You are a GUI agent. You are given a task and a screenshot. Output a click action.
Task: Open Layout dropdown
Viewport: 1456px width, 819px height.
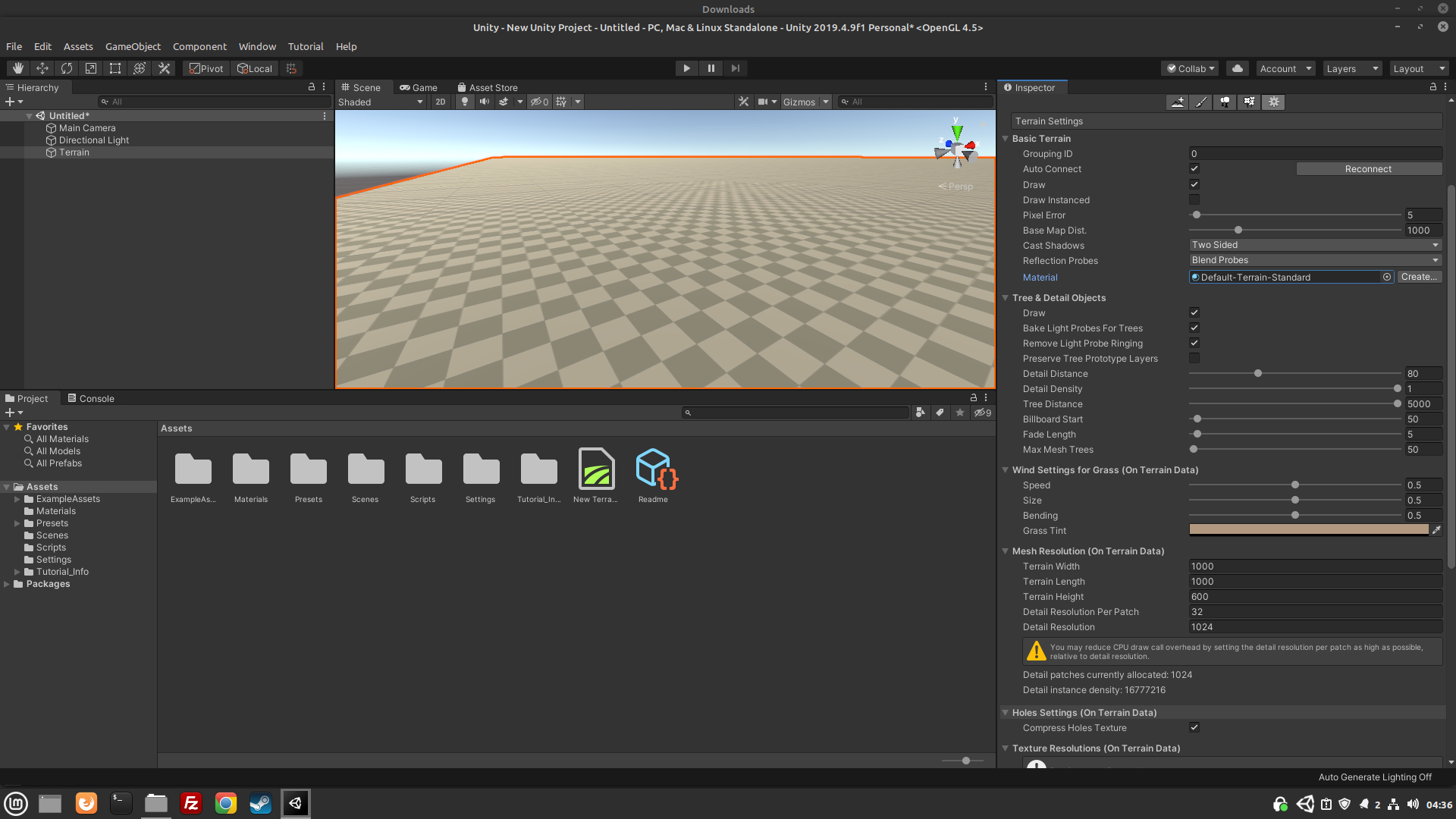(1419, 68)
